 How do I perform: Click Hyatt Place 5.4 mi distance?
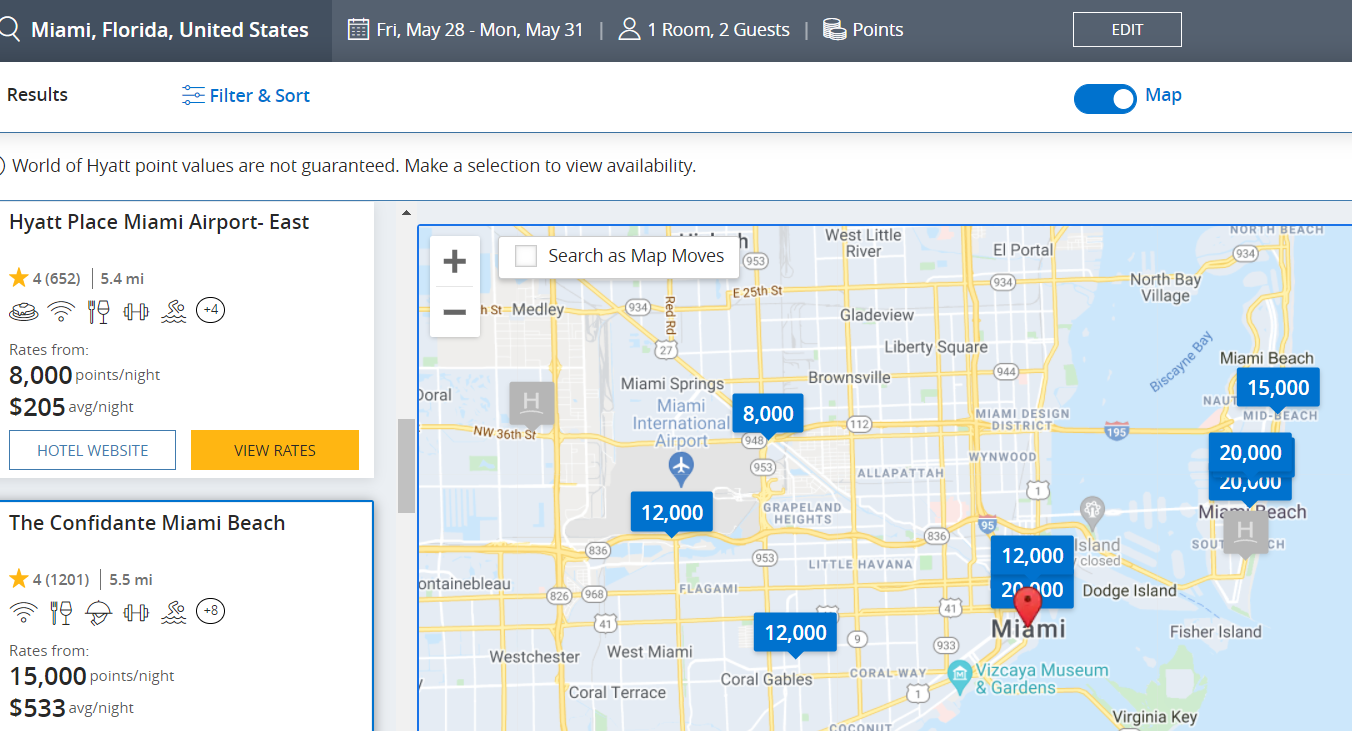[x=123, y=279]
